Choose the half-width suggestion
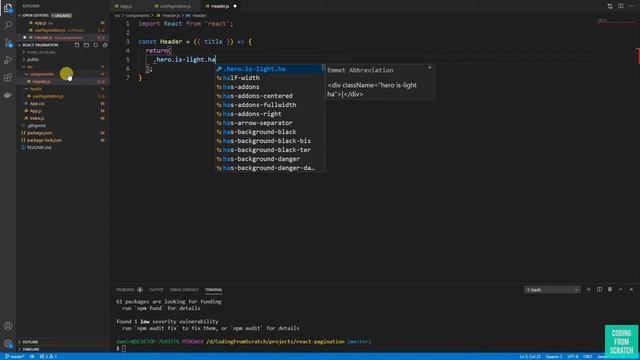This screenshot has height=360, width=640. pyautogui.click(x=269, y=78)
